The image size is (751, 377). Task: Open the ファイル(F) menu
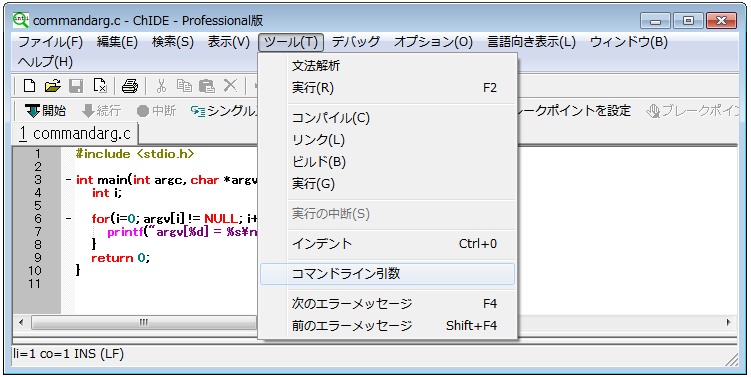pos(50,42)
